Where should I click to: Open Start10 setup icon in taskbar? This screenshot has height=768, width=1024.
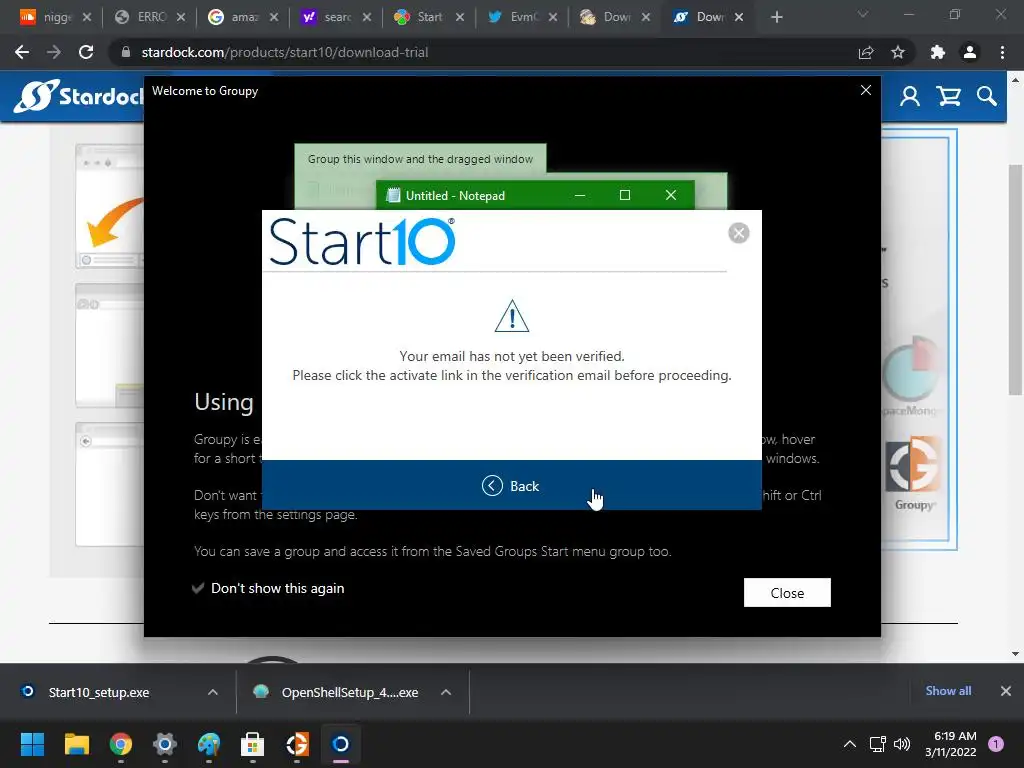341,744
